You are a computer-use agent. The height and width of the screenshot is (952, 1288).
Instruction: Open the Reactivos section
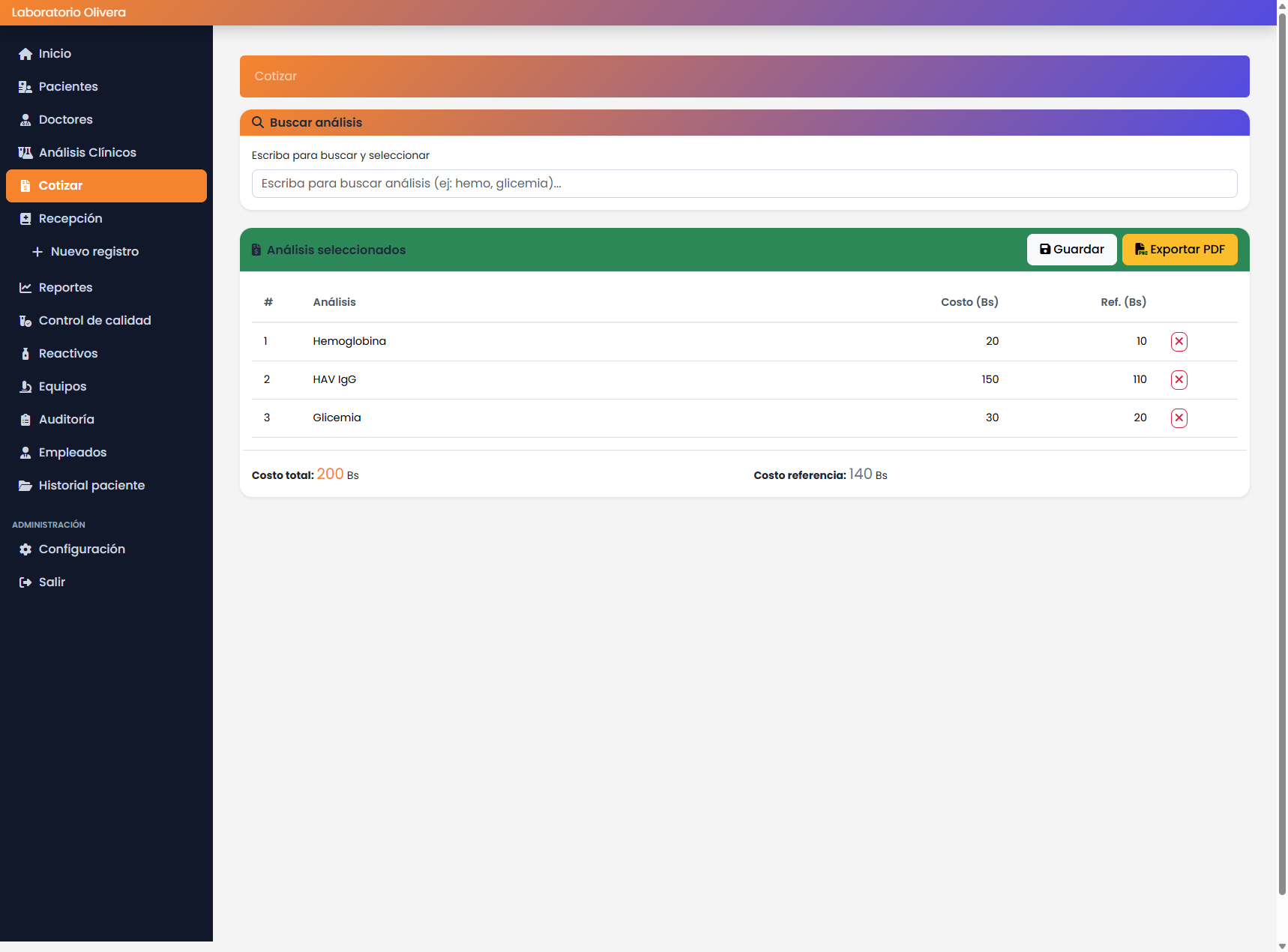pyautogui.click(x=68, y=354)
